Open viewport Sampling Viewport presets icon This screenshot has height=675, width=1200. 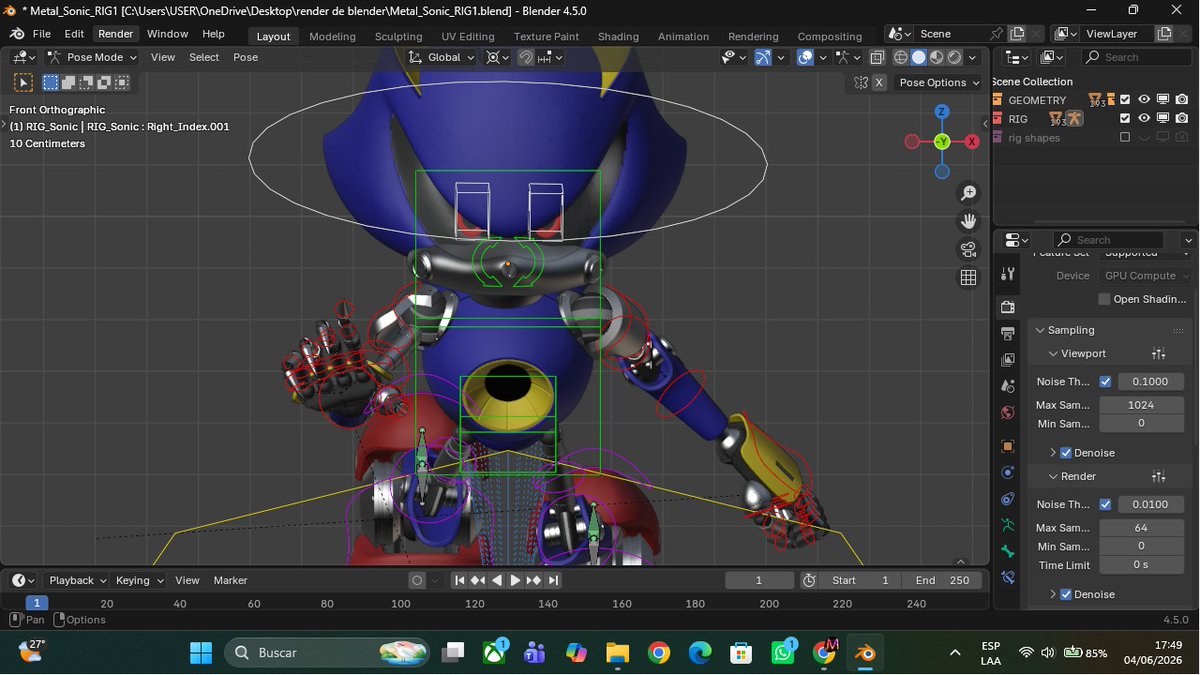1159,353
